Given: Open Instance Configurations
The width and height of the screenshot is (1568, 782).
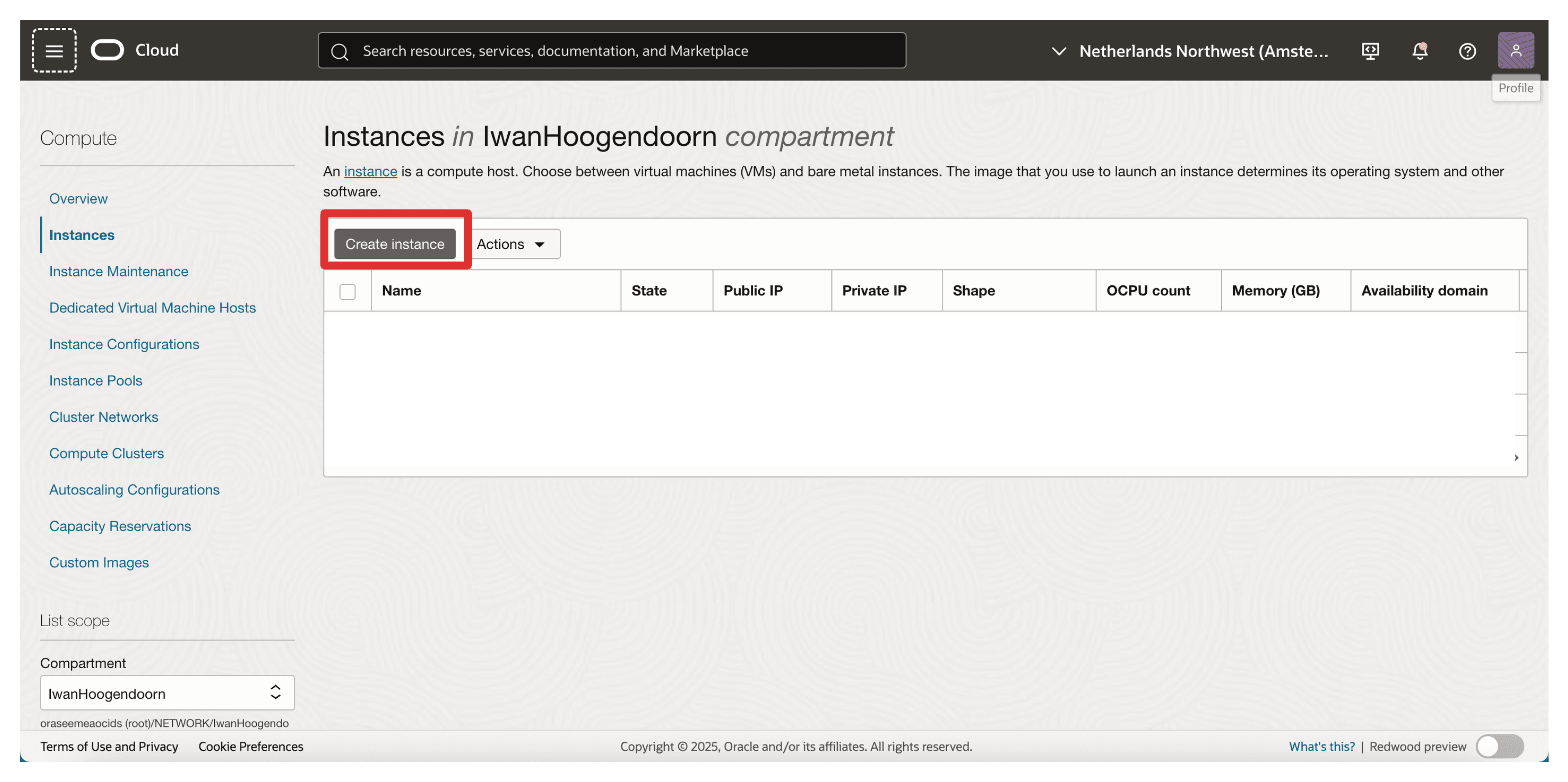Looking at the screenshot, I should (124, 344).
